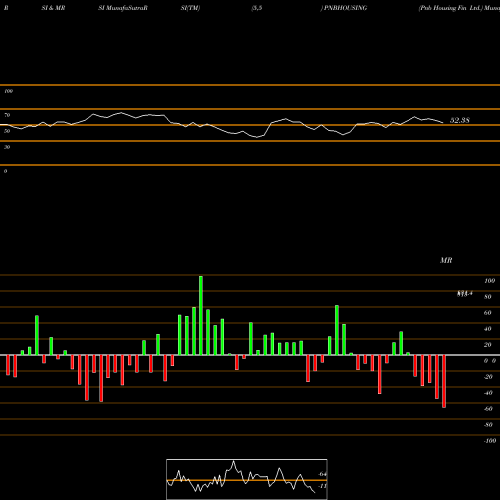Click the 'SI(TM)' header label

pyautogui.click(x=190, y=8)
